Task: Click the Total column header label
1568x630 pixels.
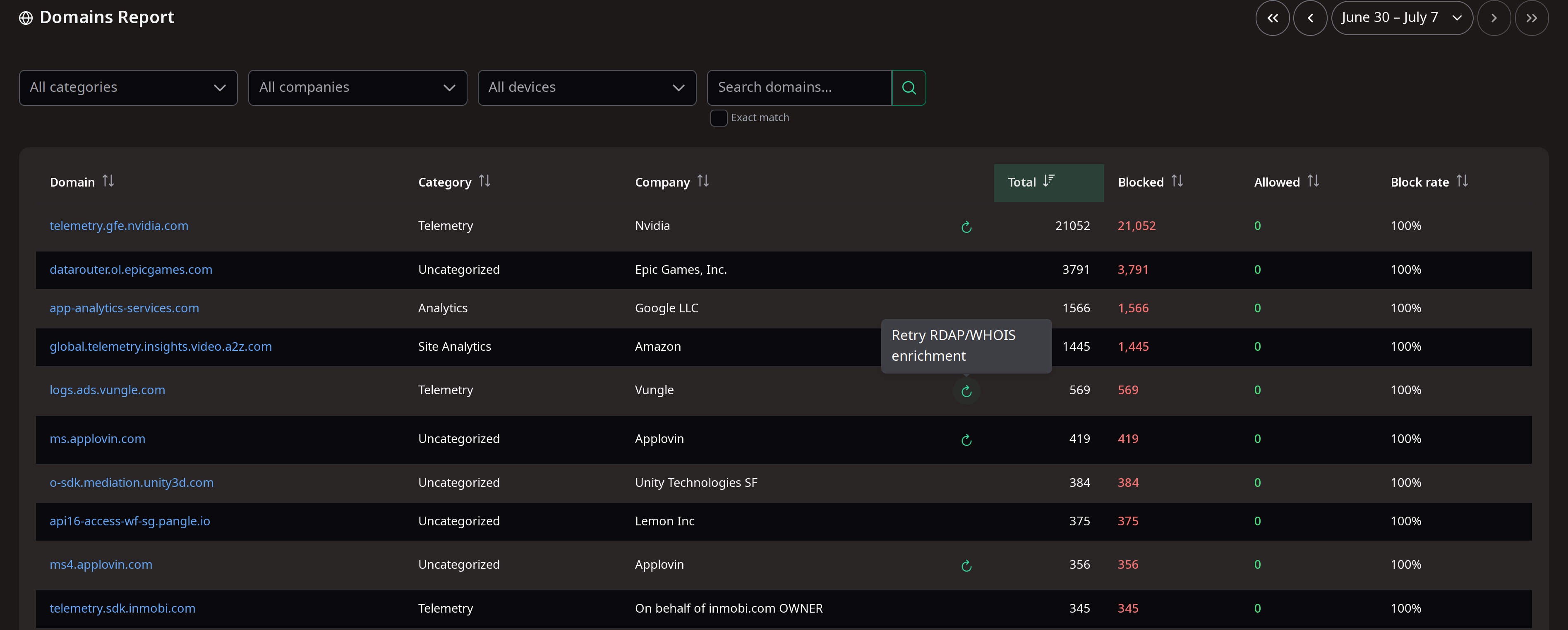Action: pos(1021,182)
